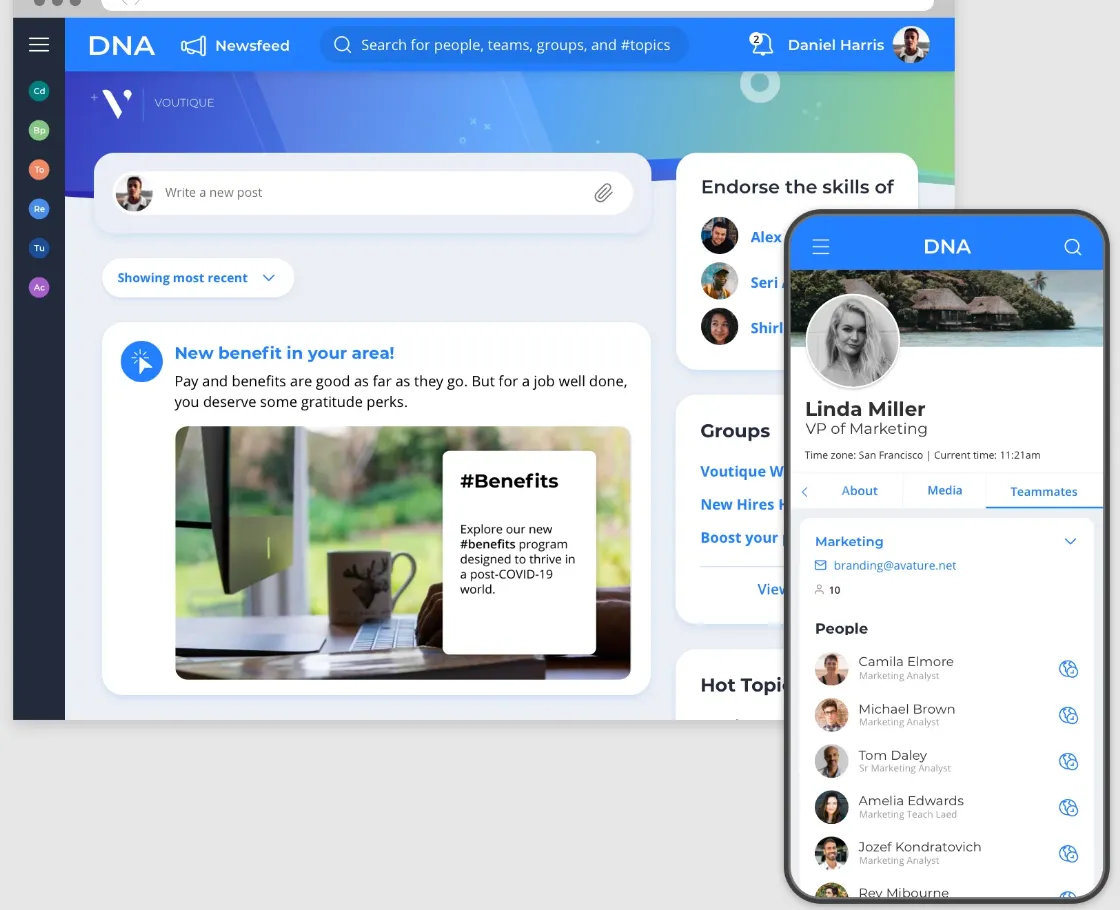This screenshot has height=910, width=1120.
Task: Open Seri in endorse skills list
Action: coord(766,283)
